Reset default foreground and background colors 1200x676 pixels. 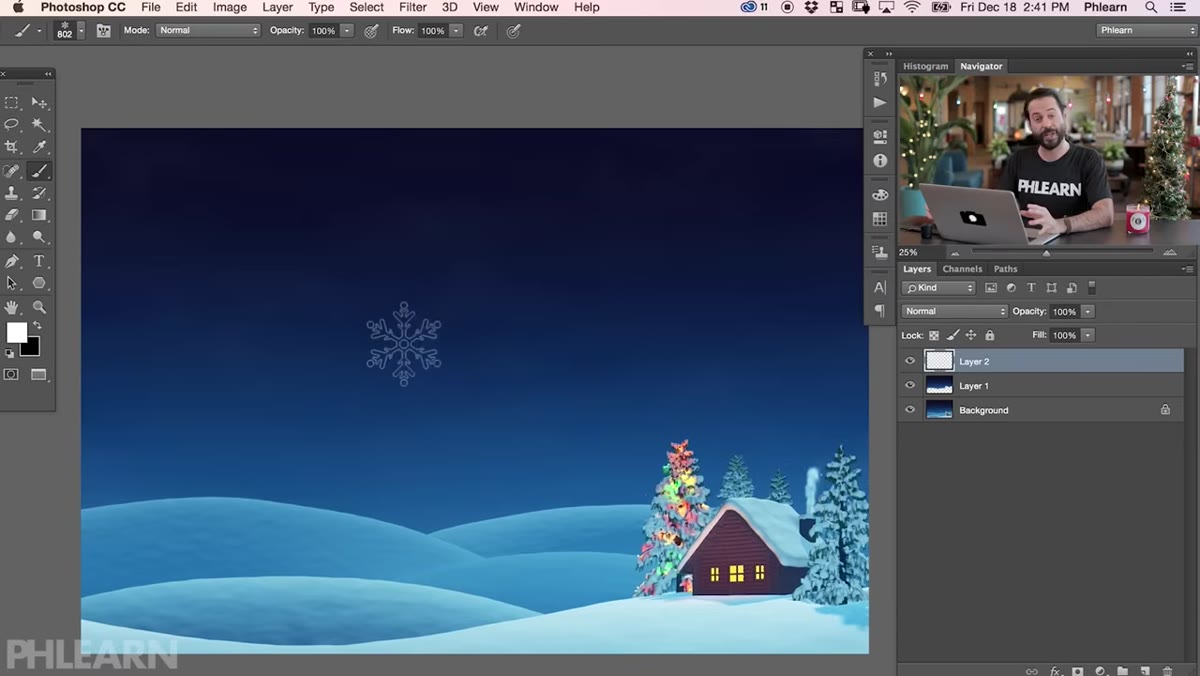10,353
